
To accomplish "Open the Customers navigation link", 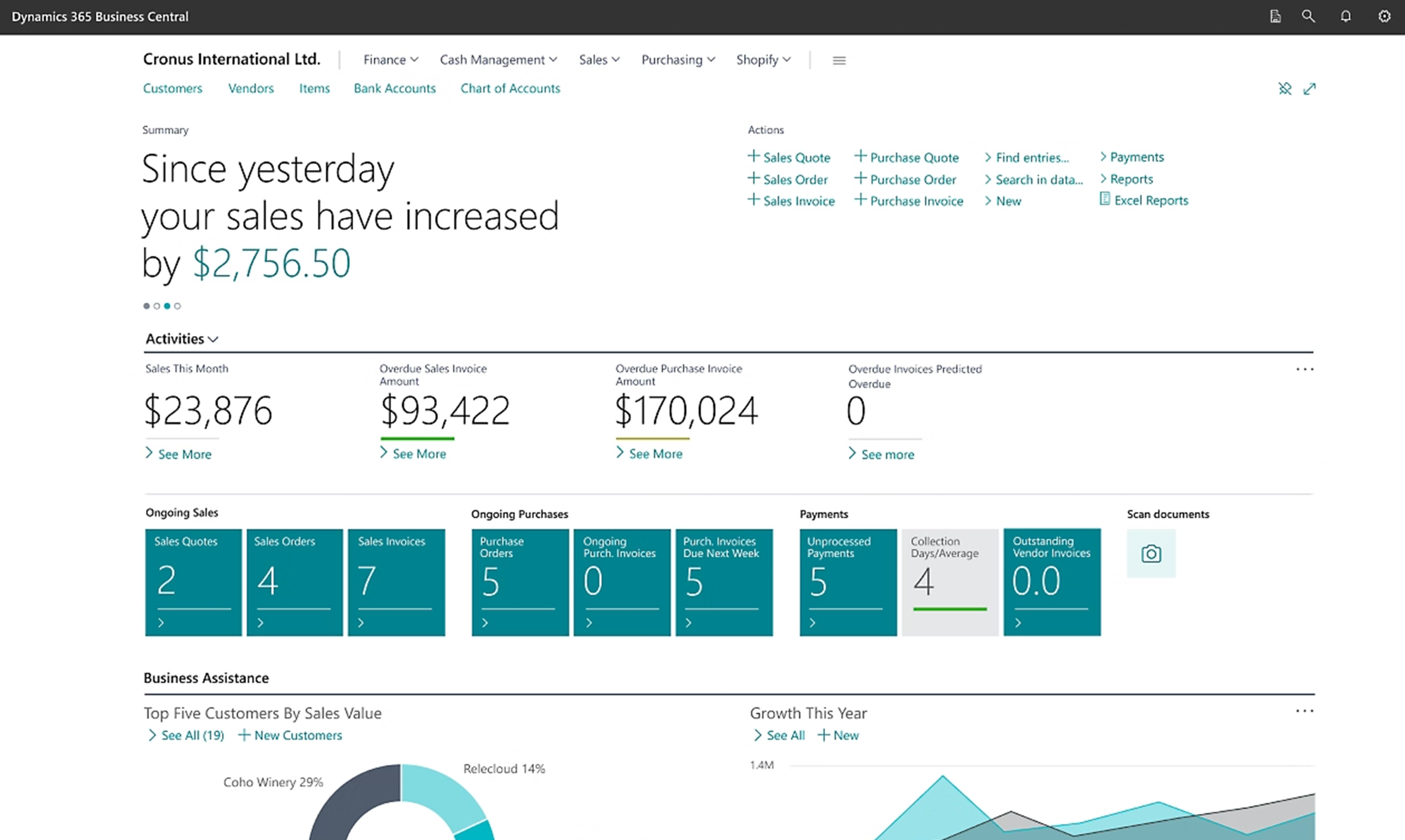I will (172, 88).
